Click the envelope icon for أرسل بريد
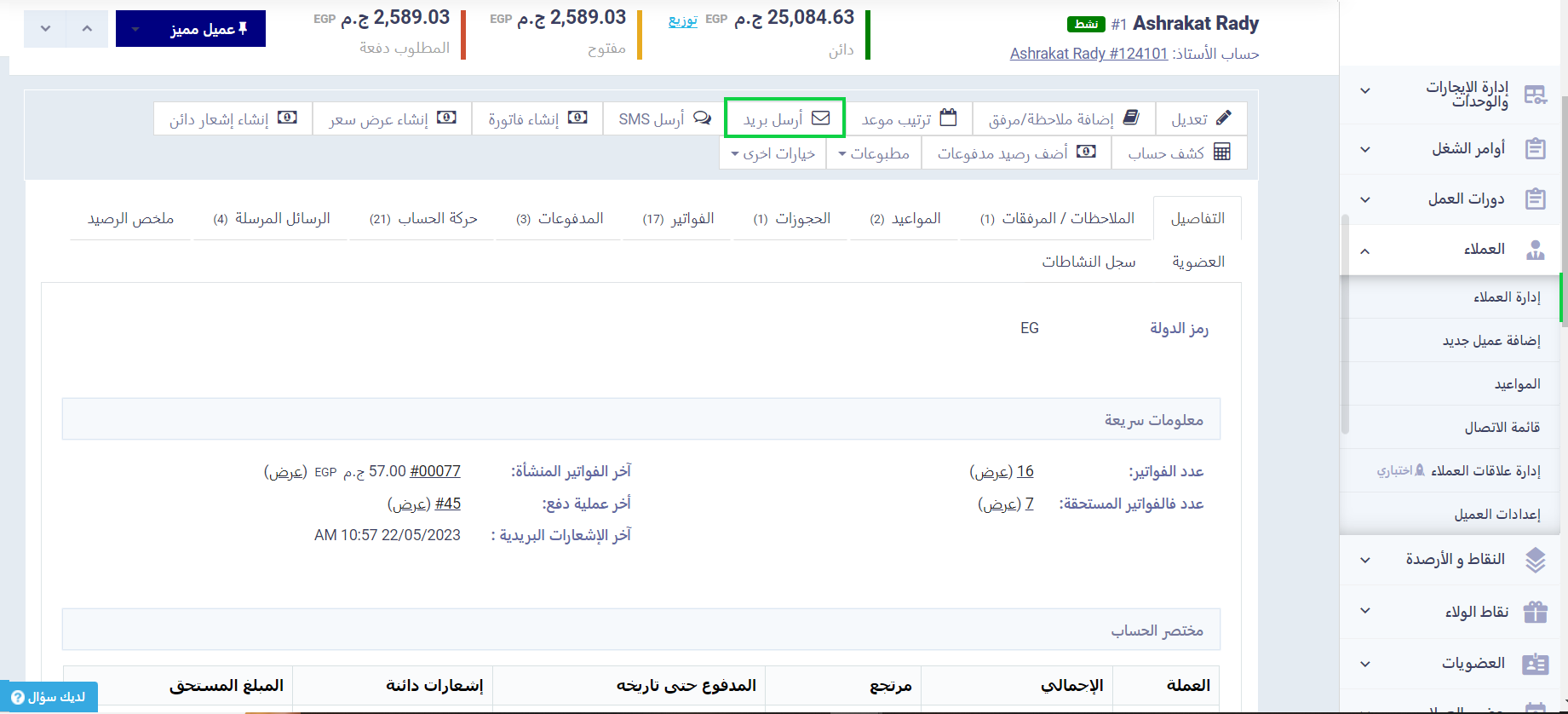This screenshot has height=714, width=1568. click(820, 118)
